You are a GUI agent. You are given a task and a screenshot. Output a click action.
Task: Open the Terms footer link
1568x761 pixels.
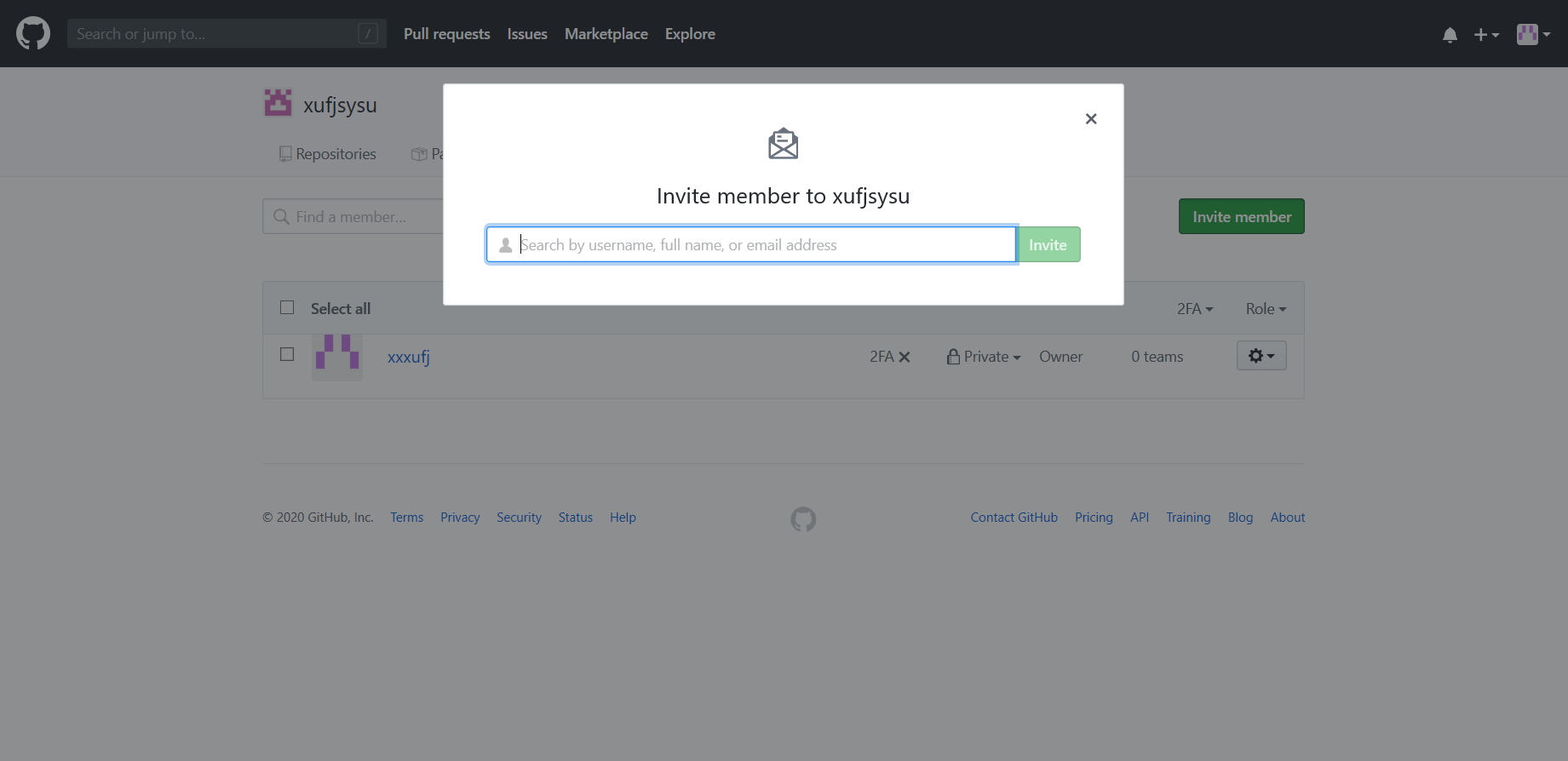coord(407,518)
